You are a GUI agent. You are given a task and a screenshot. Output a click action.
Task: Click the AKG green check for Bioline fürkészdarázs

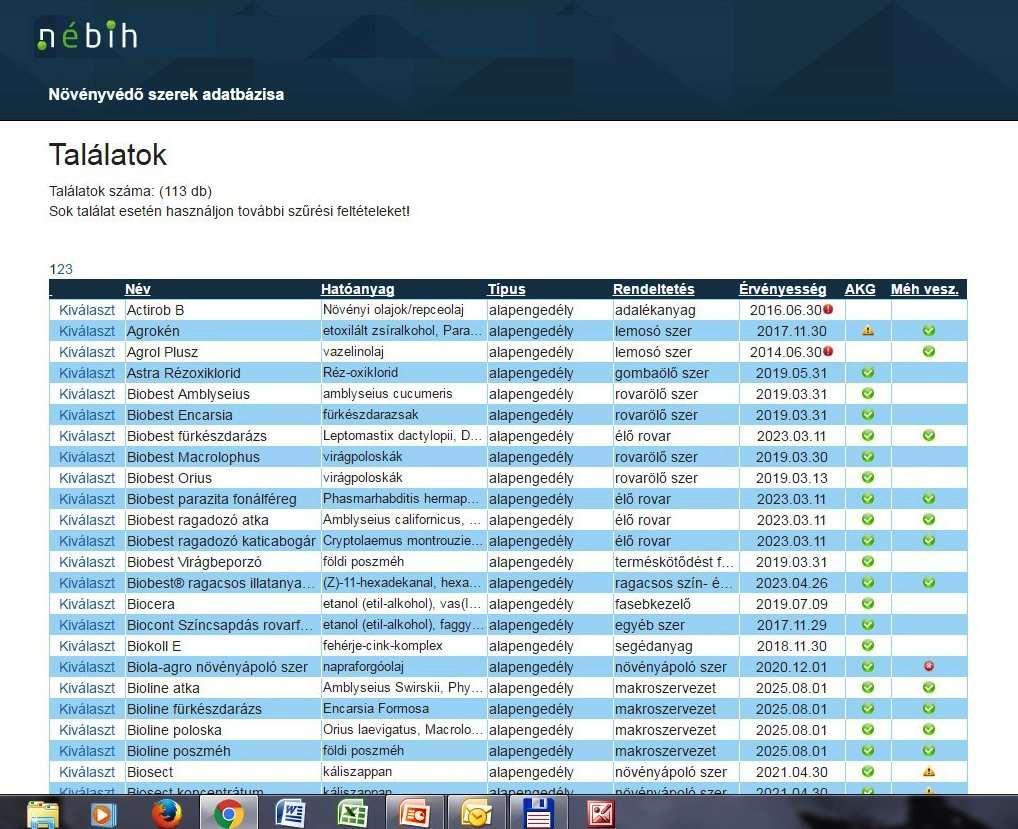867,708
